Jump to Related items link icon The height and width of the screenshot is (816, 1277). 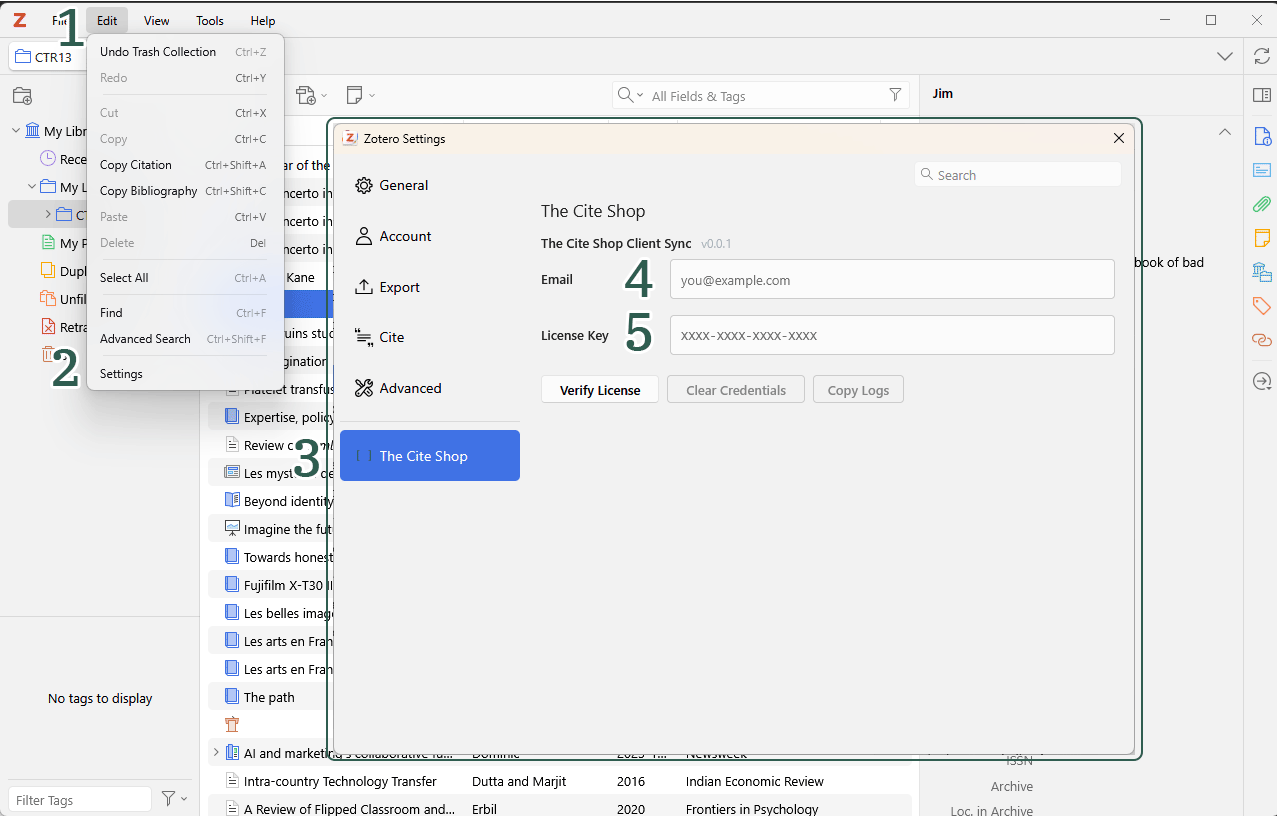point(1262,340)
